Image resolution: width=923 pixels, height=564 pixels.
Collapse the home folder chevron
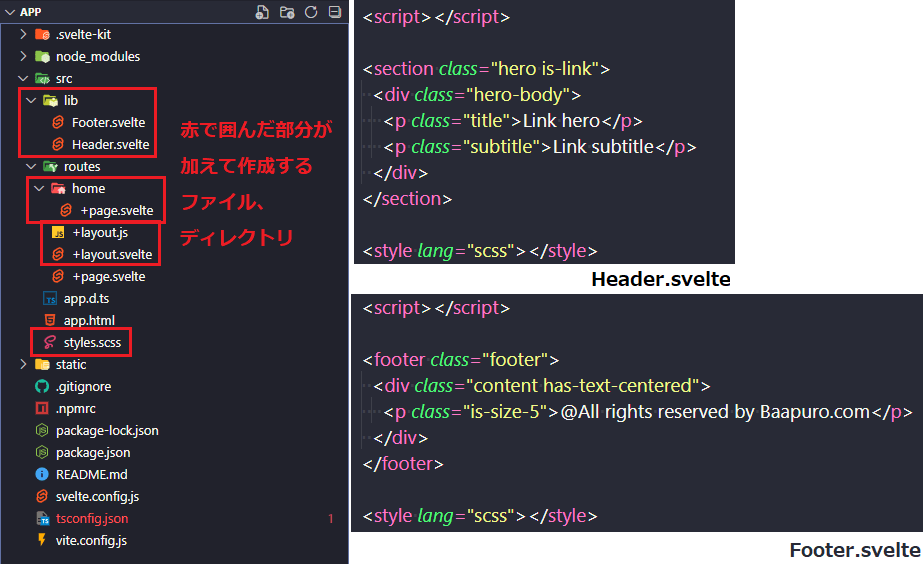[39, 188]
